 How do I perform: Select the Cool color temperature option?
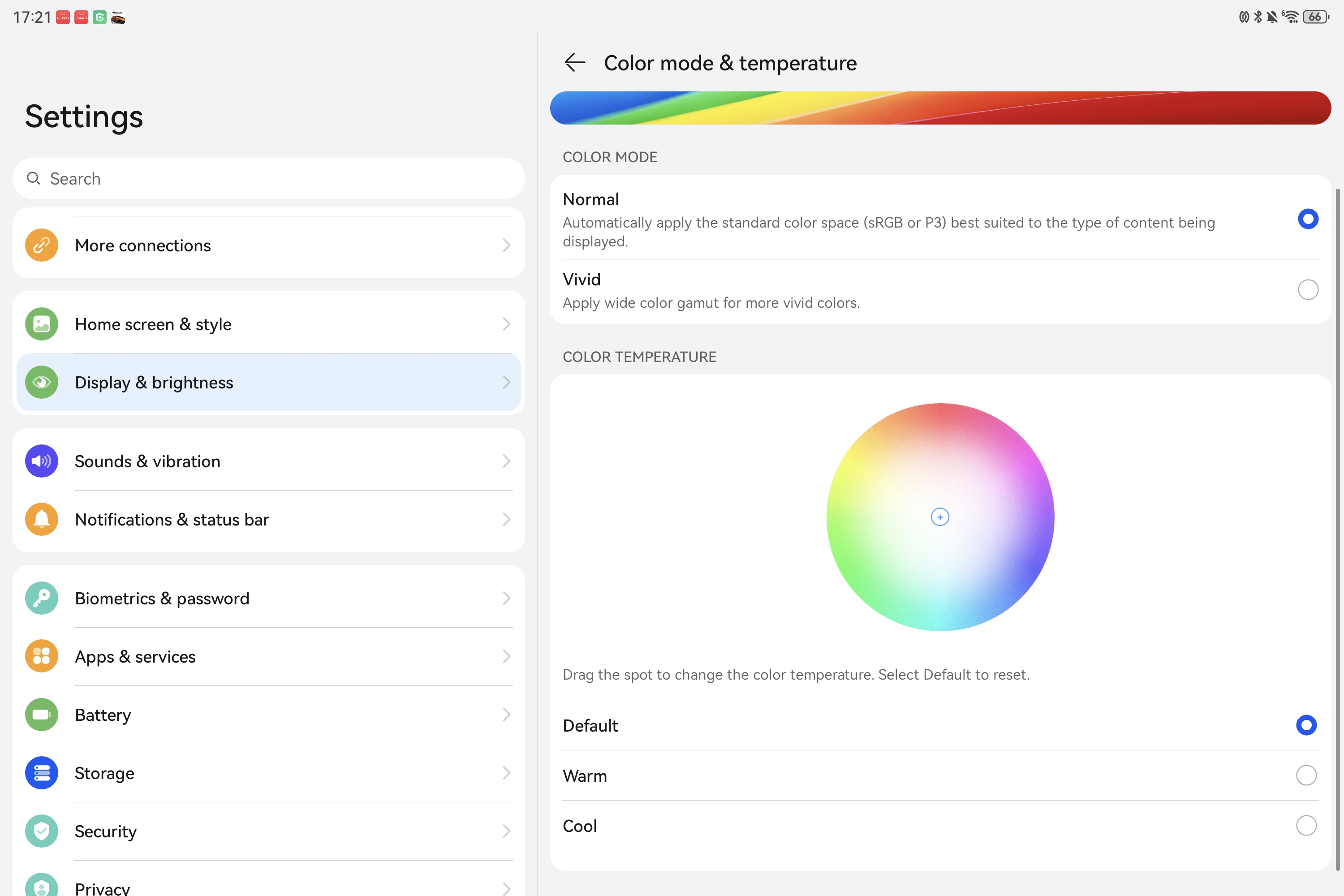point(940,826)
